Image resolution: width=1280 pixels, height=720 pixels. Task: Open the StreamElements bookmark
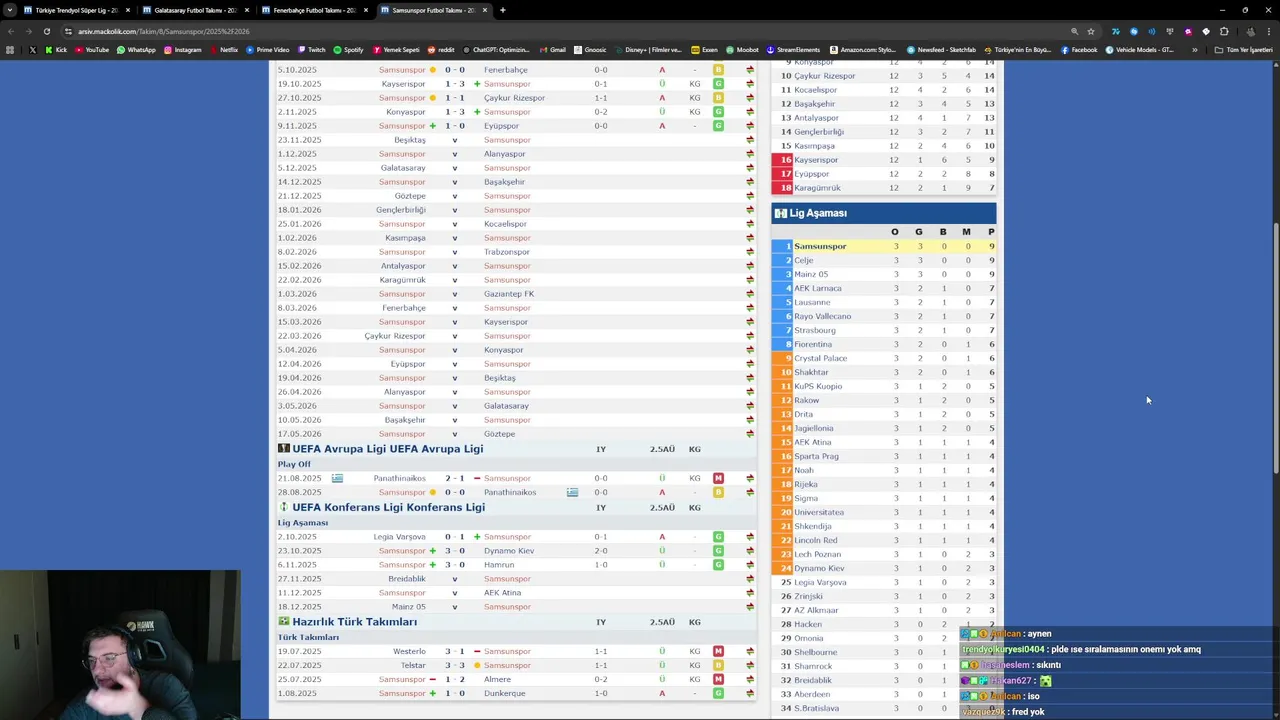[793, 50]
